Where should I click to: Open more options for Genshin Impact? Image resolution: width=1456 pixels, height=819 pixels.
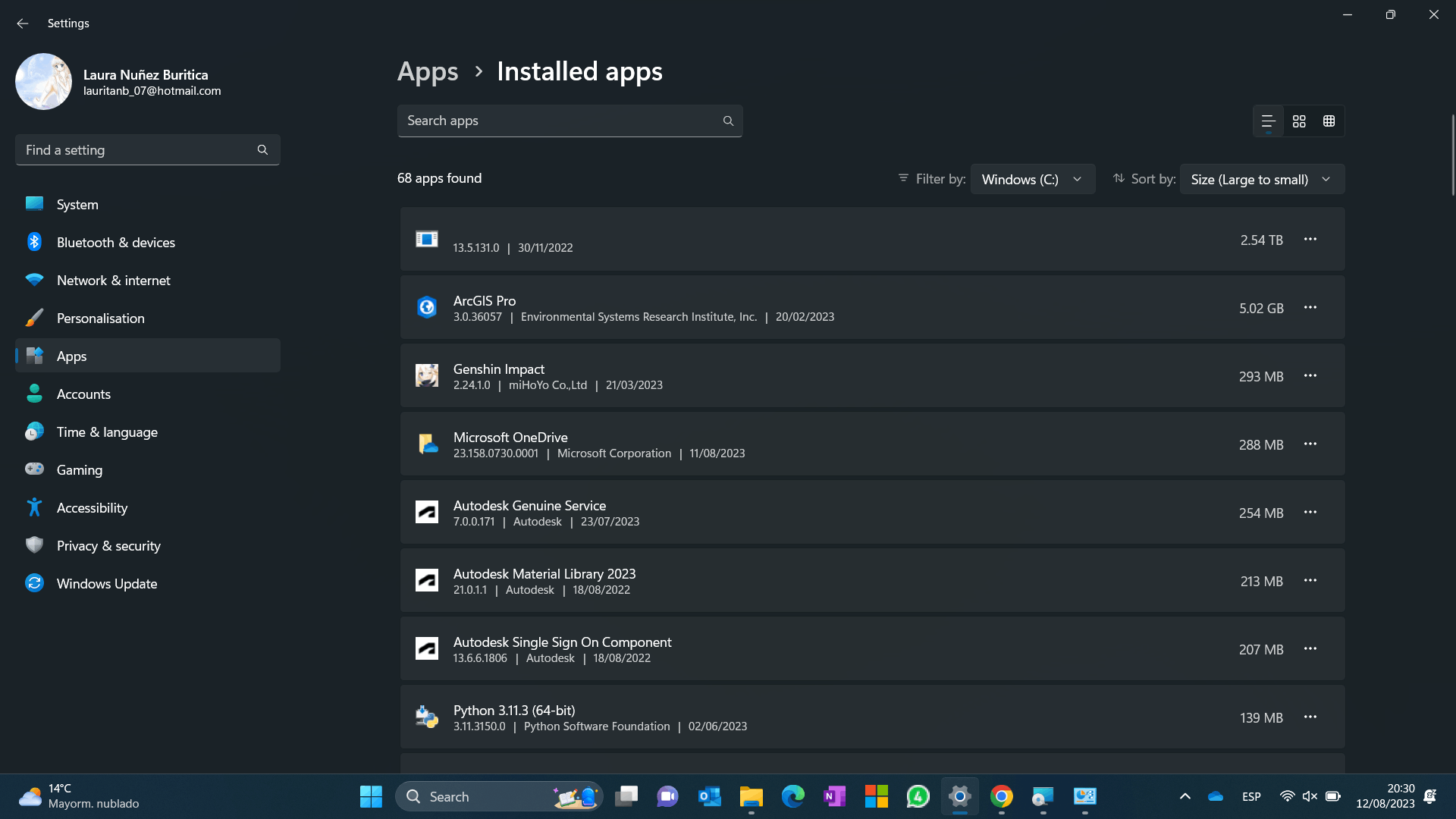(x=1310, y=376)
